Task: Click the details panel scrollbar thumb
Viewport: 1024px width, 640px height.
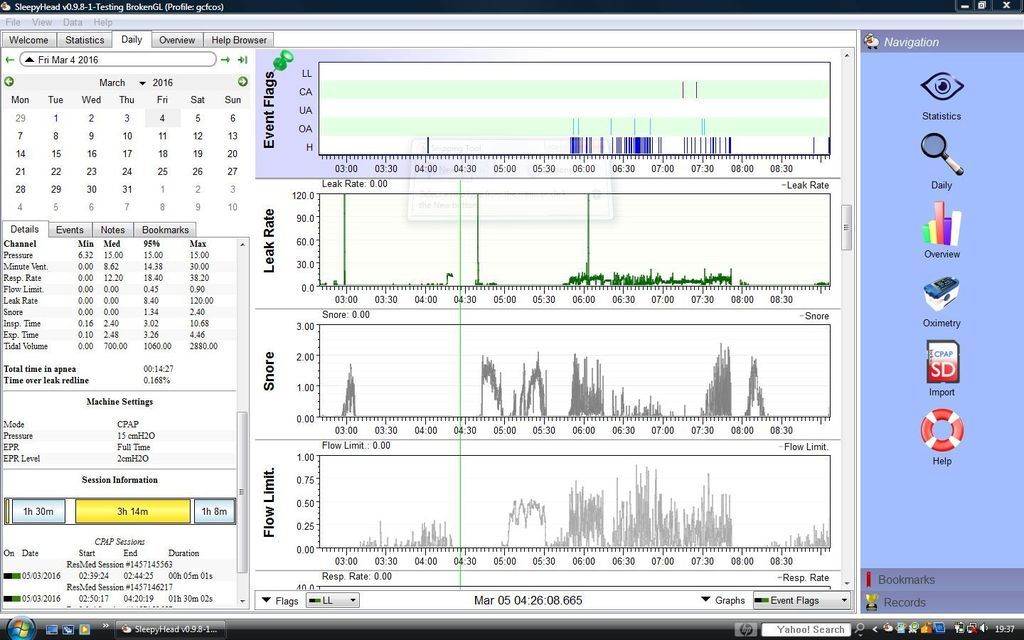Action: [x=242, y=491]
